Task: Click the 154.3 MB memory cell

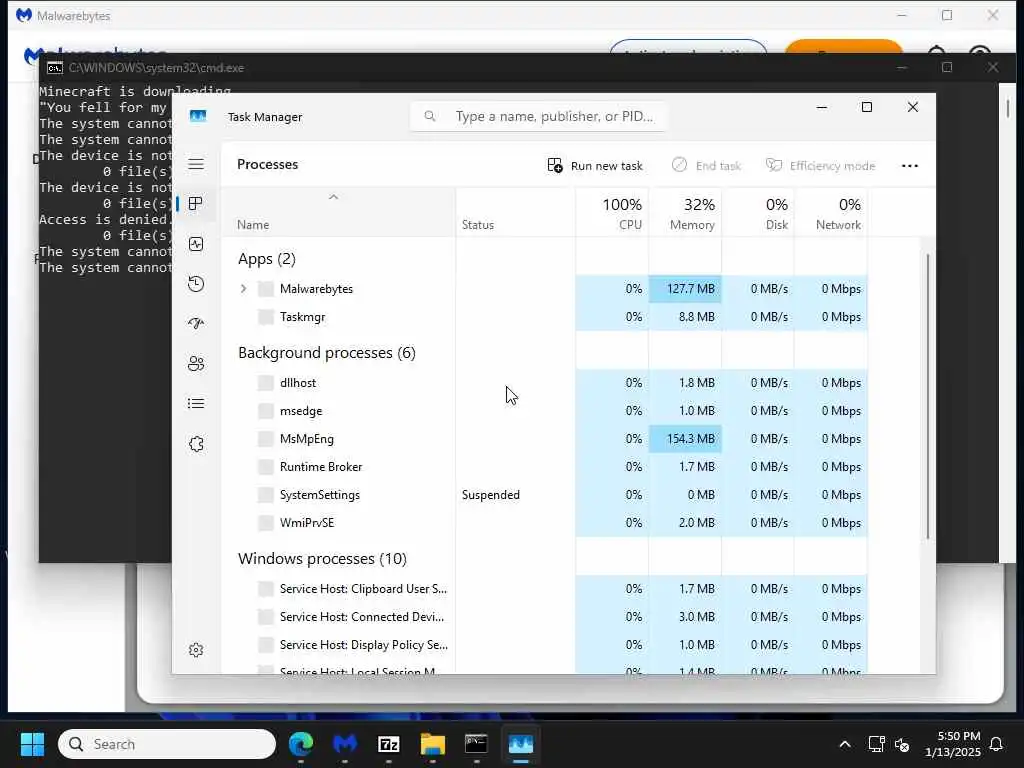Action: [x=685, y=439]
